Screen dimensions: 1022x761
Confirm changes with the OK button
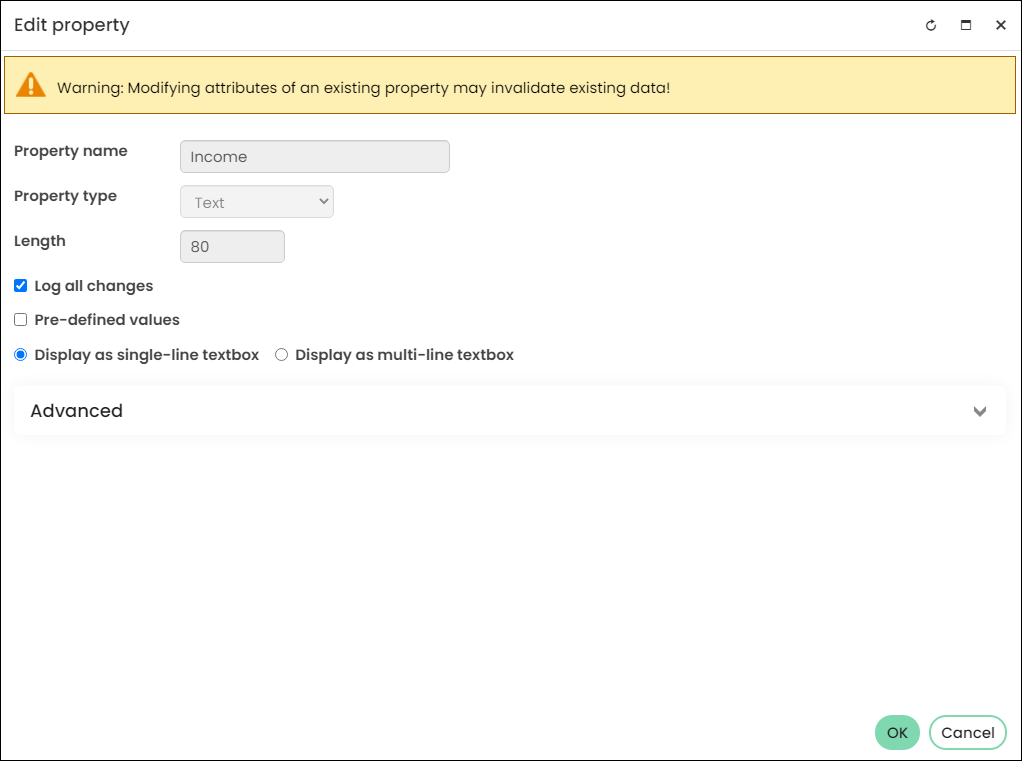897,732
